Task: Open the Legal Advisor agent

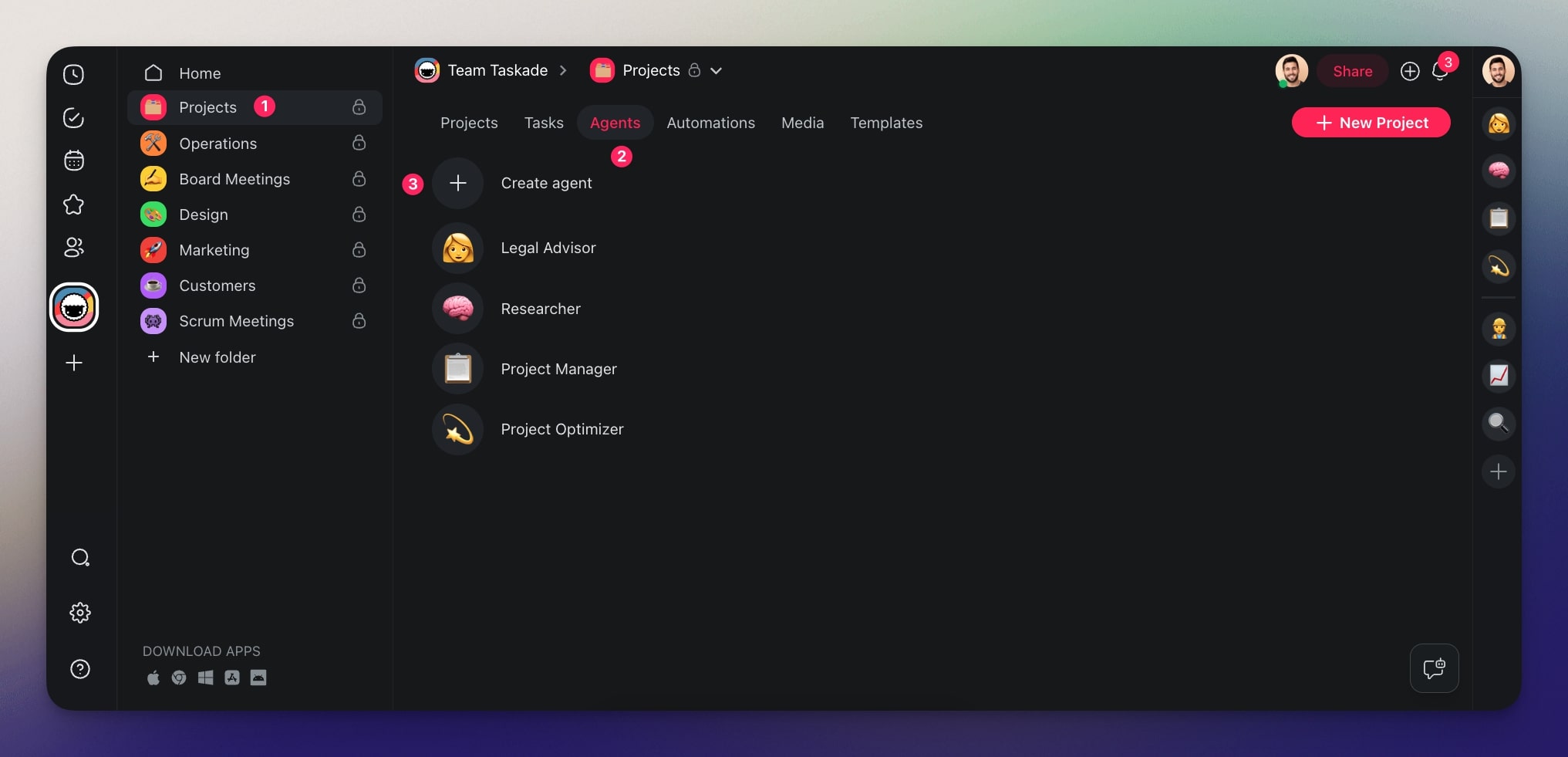Action: [457, 248]
